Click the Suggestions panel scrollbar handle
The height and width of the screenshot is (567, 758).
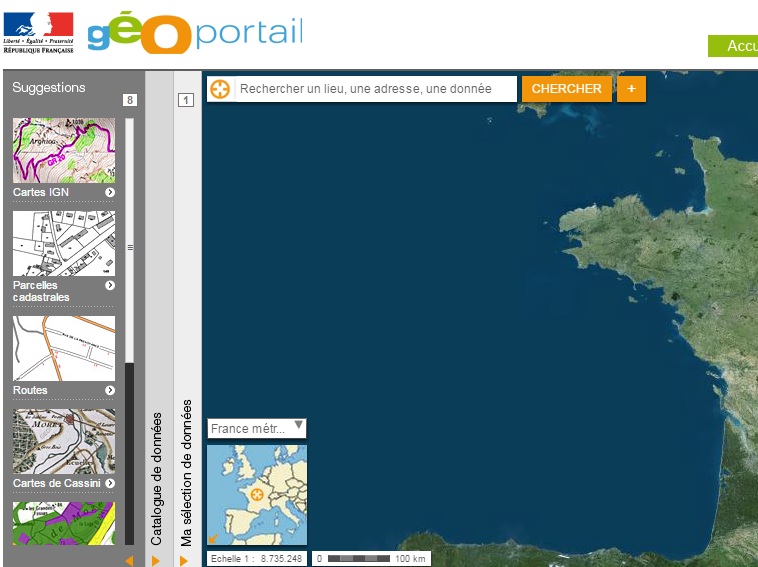(130, 240)
